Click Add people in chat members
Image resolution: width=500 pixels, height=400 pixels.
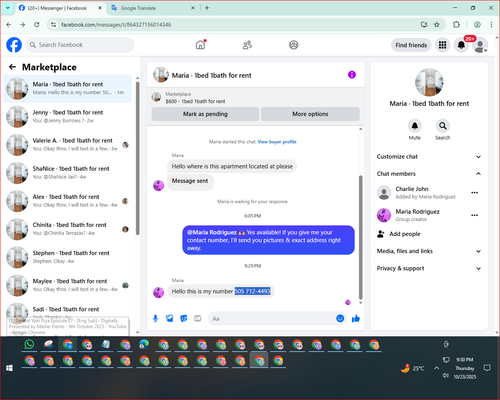tap(399, 234)
